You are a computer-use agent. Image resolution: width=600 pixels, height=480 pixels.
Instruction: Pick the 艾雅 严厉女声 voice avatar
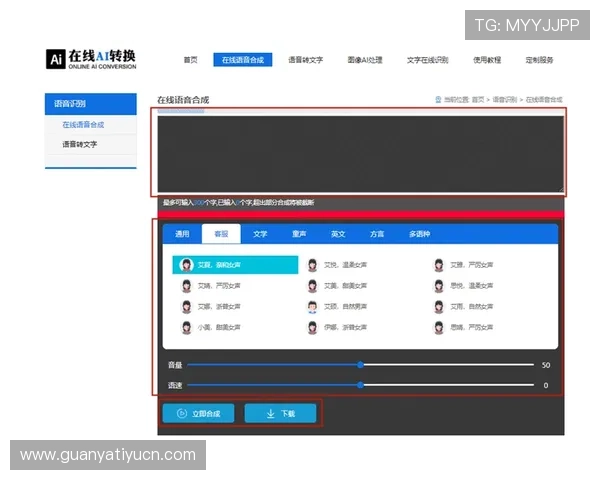pyautogui.click(x=439, y=265)
